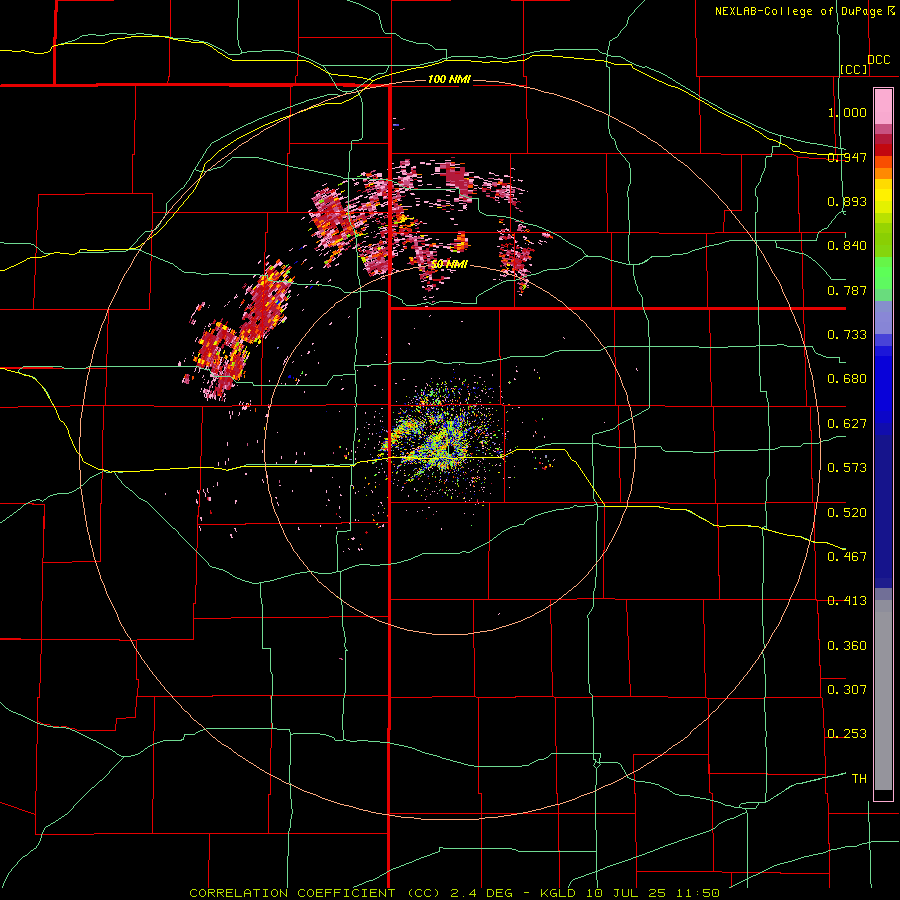This screenshot has height=900, width=900.
Task: Select the 0.627 color scale value
Action: pyautogui.click(x=847, y=423)
